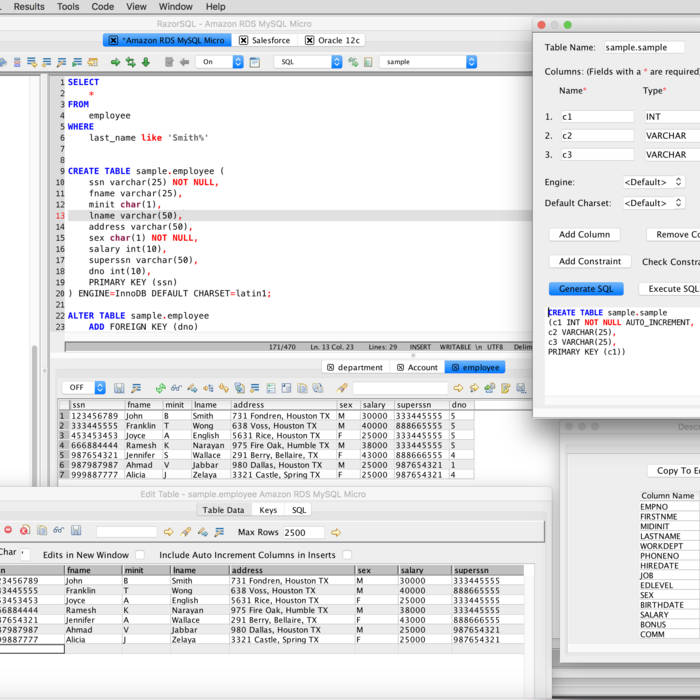700x700 pixels.
Task: Open the On auto-commit dropdown
Action: point(220,62)
